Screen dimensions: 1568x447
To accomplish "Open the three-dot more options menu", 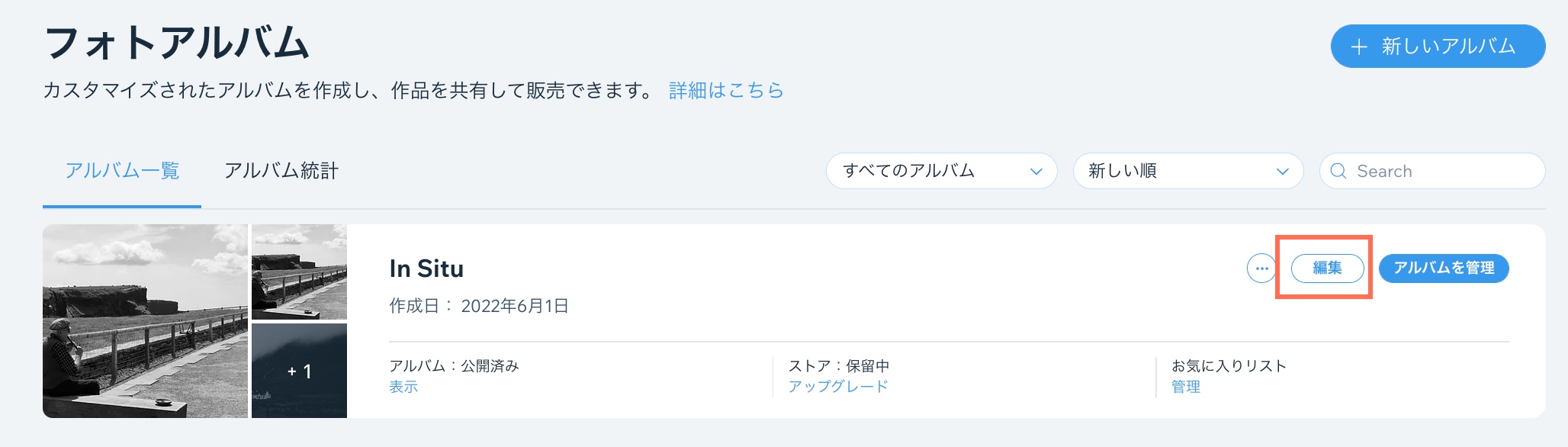I will tap(1261, 269).
